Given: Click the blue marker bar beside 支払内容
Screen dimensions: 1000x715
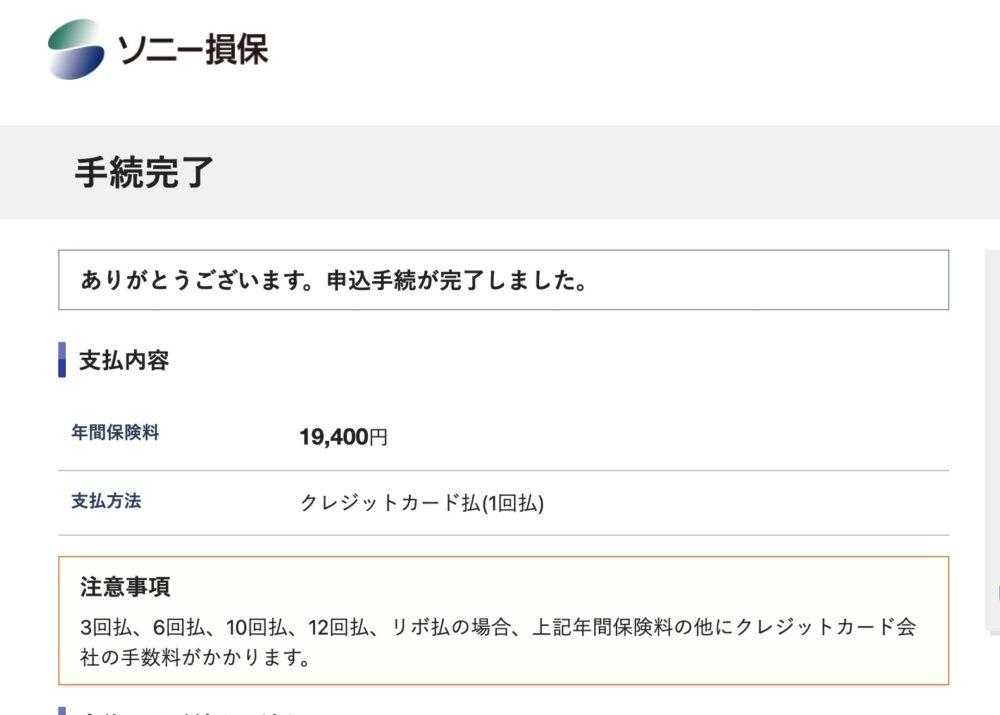Looking at the screenshot, I should [62, 360].
